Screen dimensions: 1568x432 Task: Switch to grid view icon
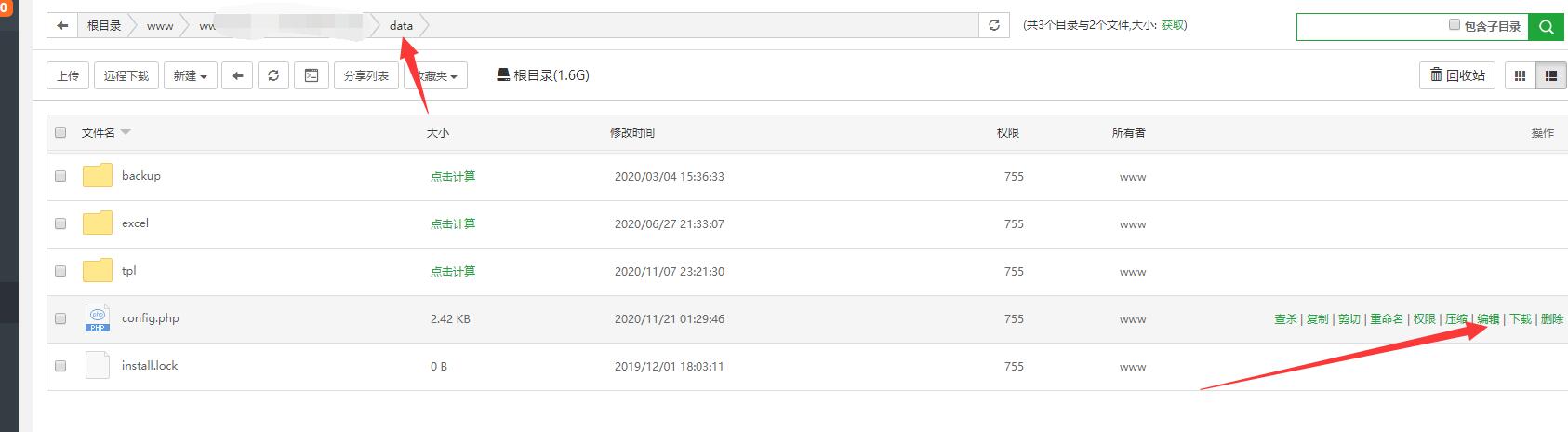(1521, 76)
